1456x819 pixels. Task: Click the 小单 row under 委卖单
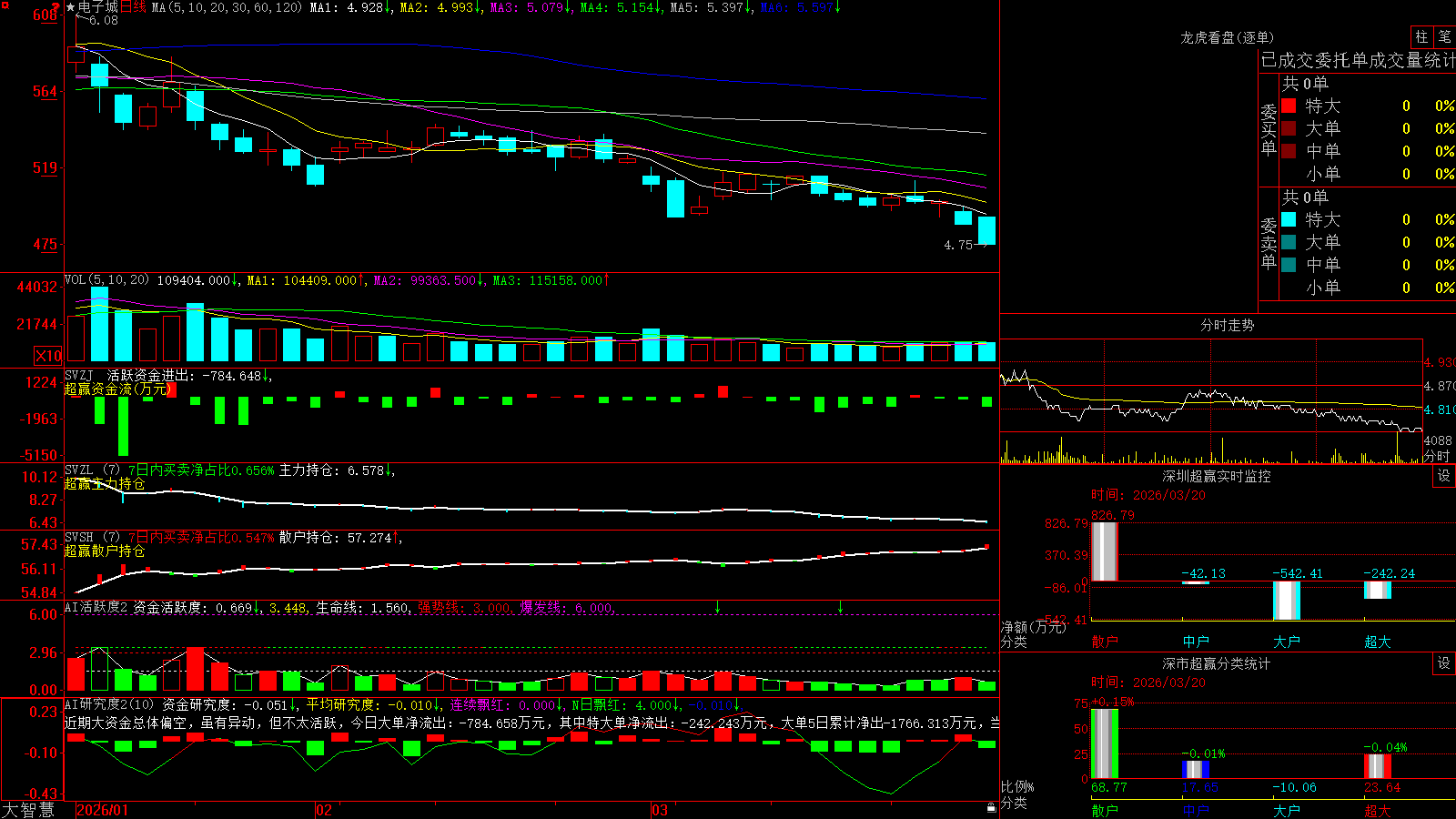(1368, 288)
